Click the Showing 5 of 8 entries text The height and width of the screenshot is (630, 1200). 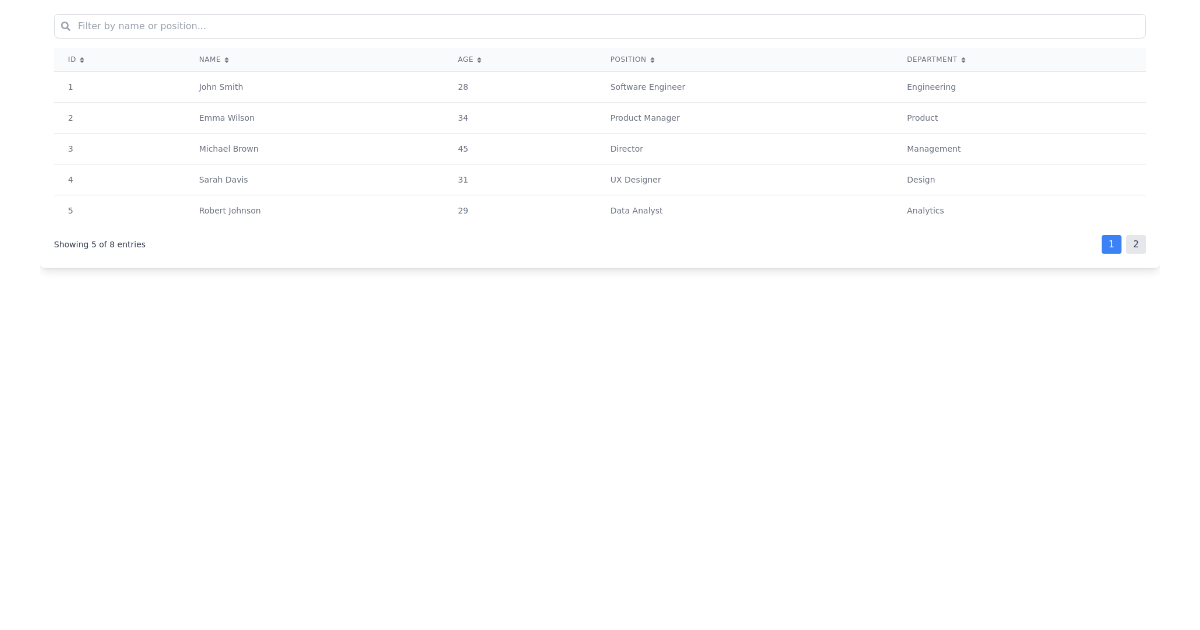pyautogui.click(x=100, y=245)
